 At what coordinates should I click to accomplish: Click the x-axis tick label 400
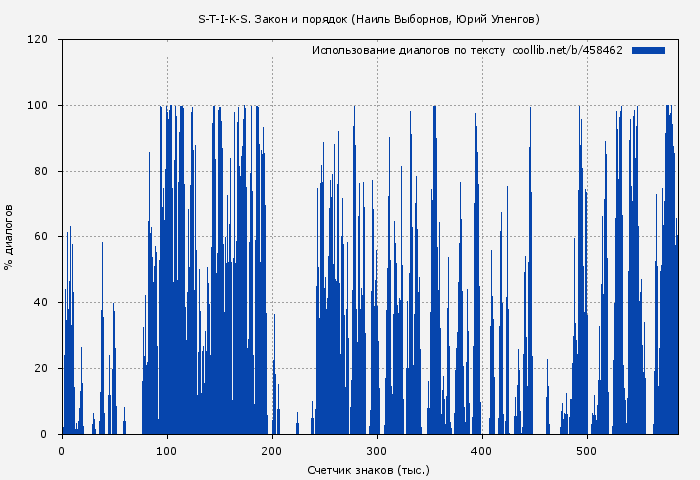pos(482,450)
